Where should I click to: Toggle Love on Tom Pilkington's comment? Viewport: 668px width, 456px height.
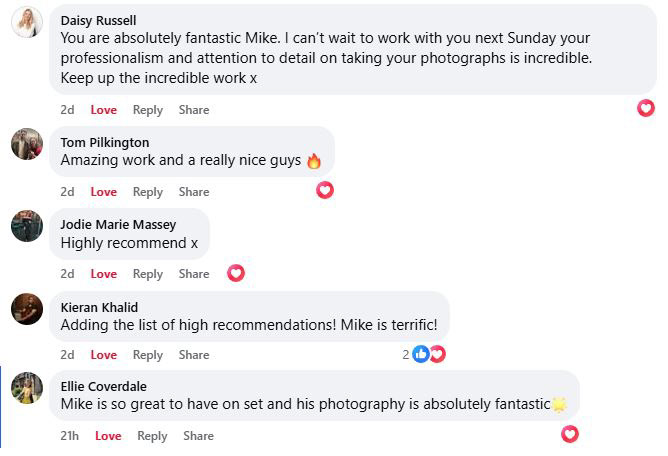(x=104, y=192)
